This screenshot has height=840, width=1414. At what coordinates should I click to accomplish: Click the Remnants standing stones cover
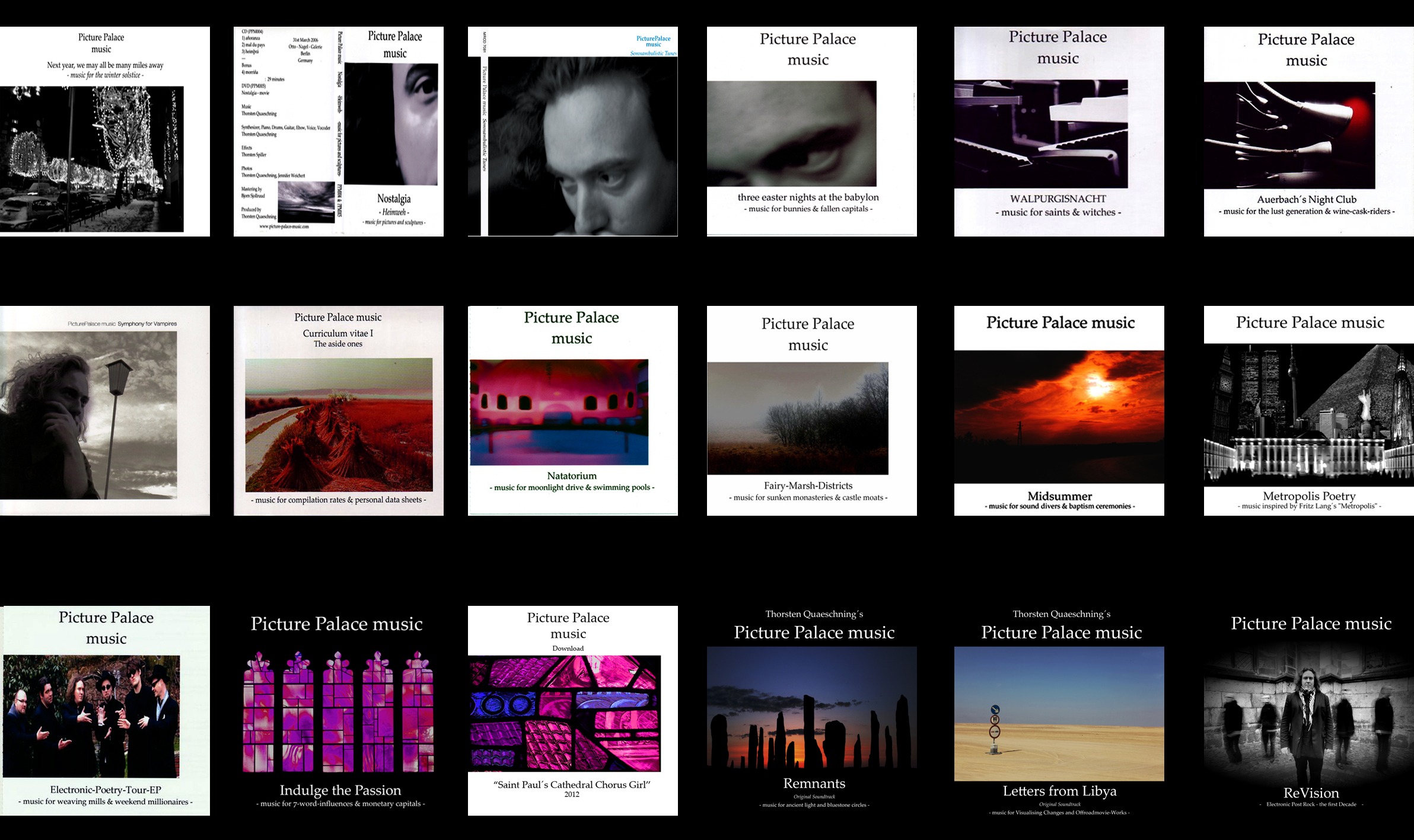tap(811, 710)
